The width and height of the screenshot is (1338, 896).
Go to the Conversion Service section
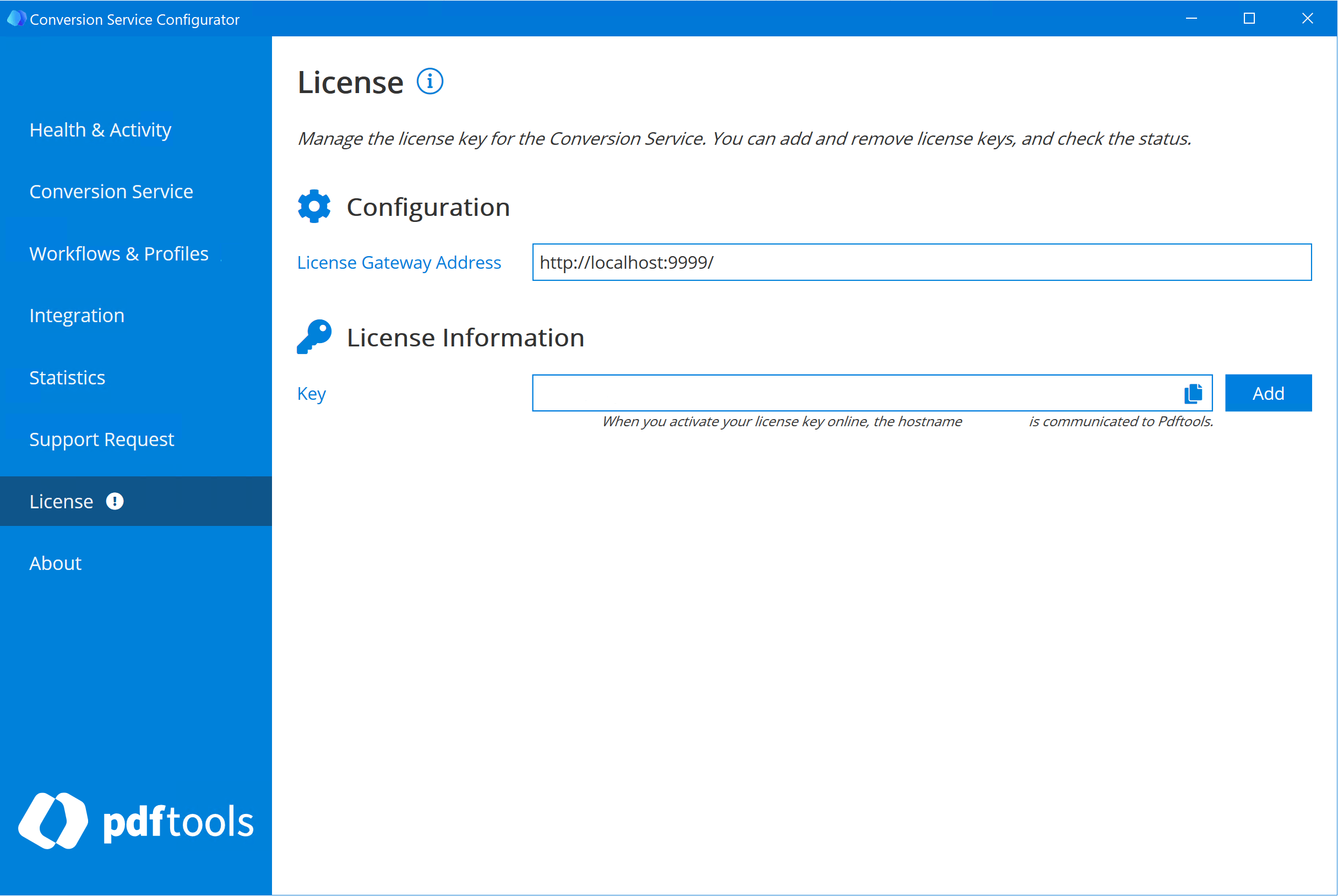click(x=111, y=192)
